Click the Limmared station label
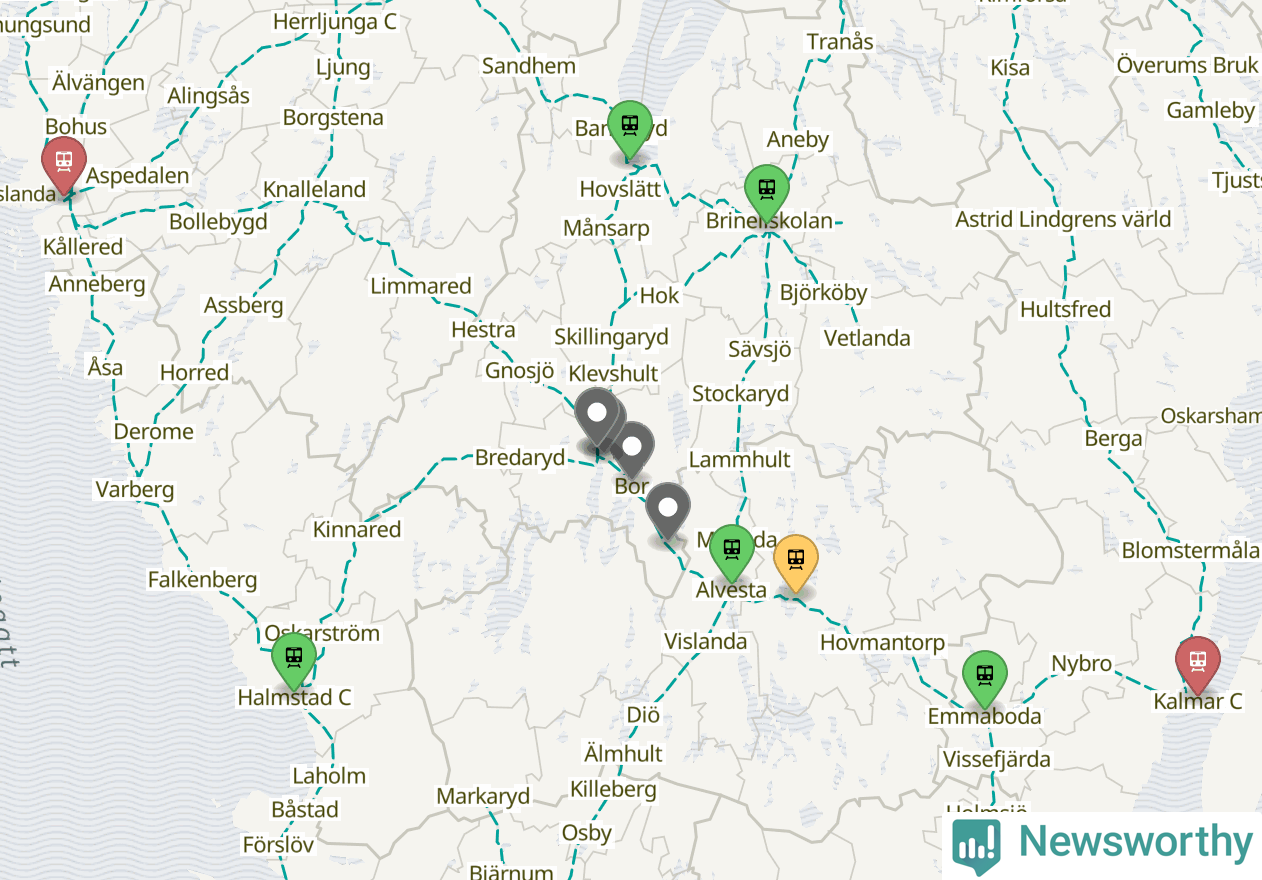The width and height of the screenshot is (1262, 880). point(420,286)
